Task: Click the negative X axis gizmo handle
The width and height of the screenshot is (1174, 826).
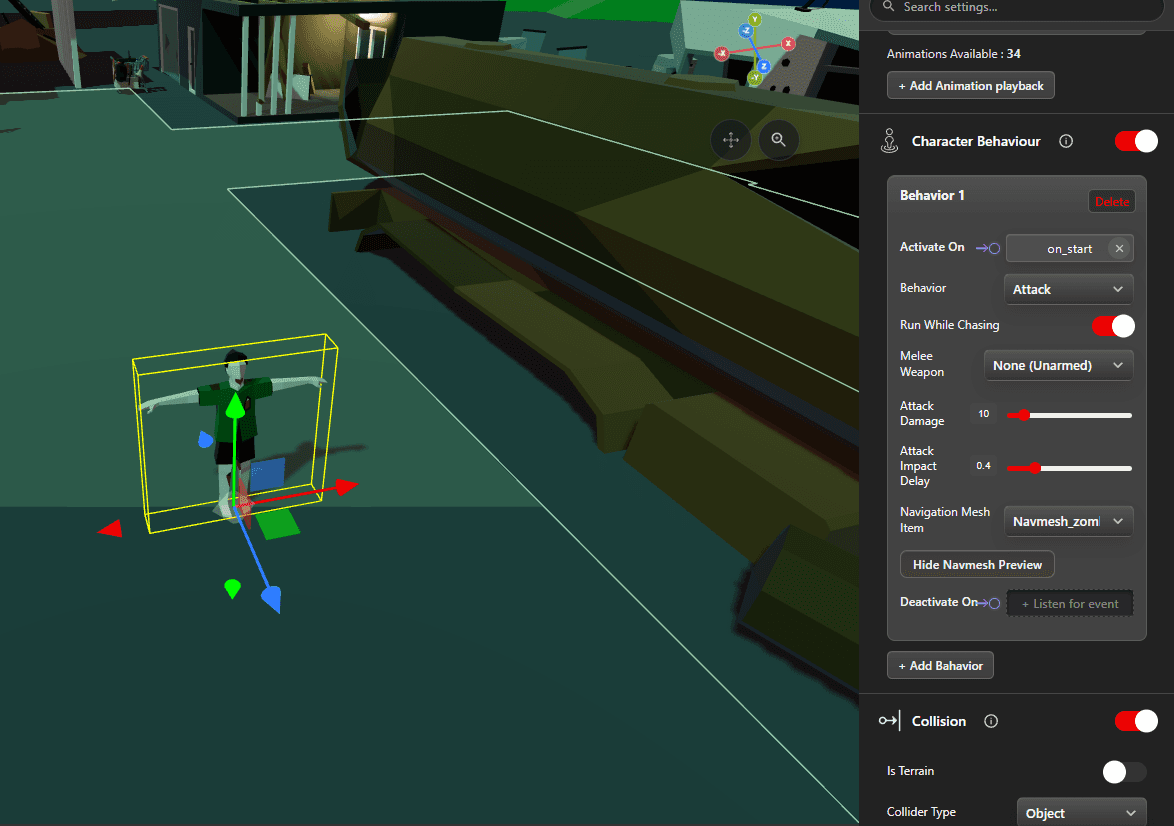Action: pyautogui.click(x=722, y=53)
